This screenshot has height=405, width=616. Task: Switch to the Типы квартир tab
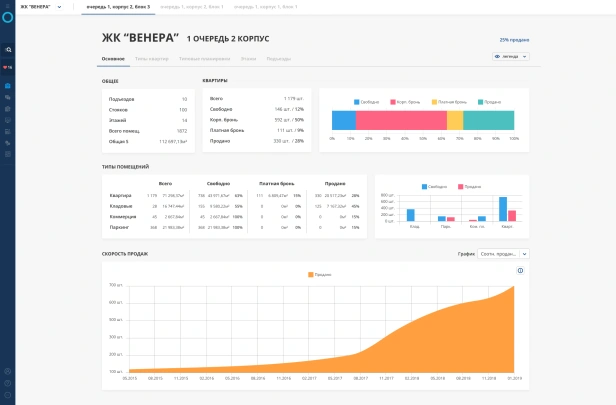click(x=152, y=59)
